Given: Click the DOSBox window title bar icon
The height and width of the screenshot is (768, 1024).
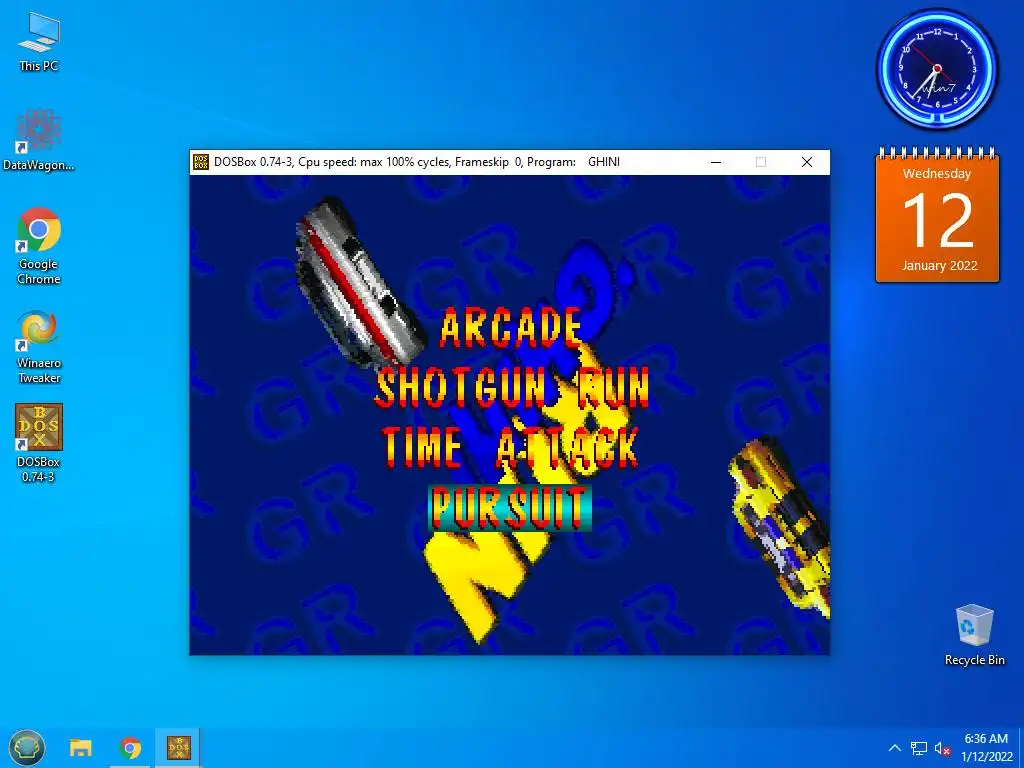Looking at the screenshot, I should click(x=200, y=162).
